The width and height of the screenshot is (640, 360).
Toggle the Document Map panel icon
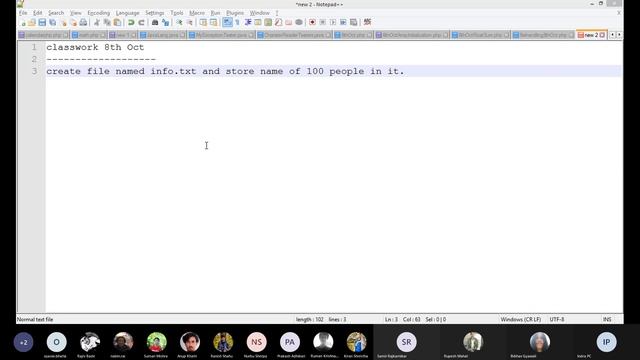[268, 22]
